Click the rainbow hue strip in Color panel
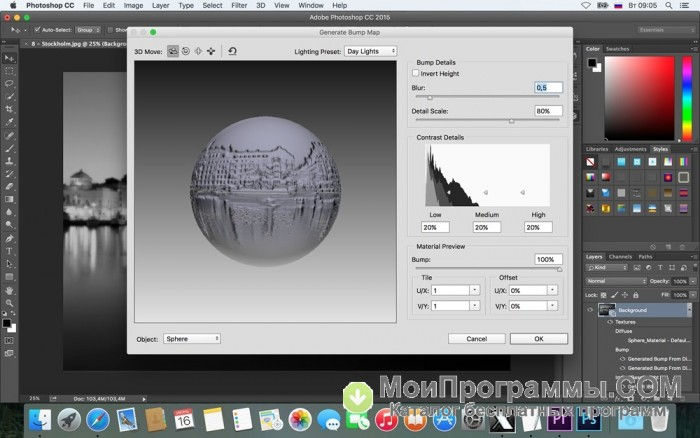This screenshot has width=700, height=438. point(687,98)
